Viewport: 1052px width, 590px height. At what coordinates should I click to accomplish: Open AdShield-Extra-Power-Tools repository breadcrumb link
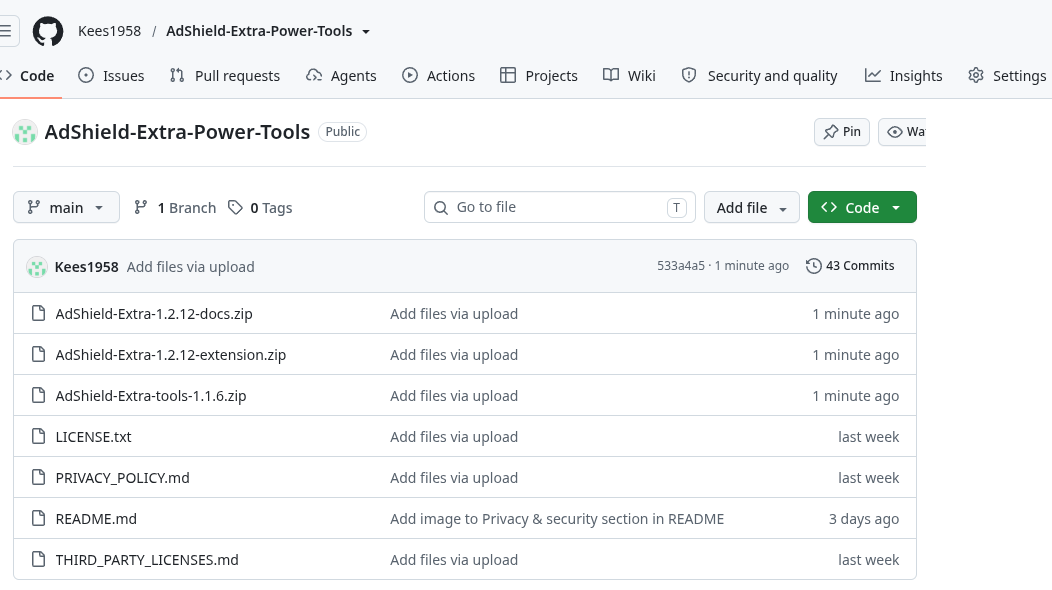259,31
